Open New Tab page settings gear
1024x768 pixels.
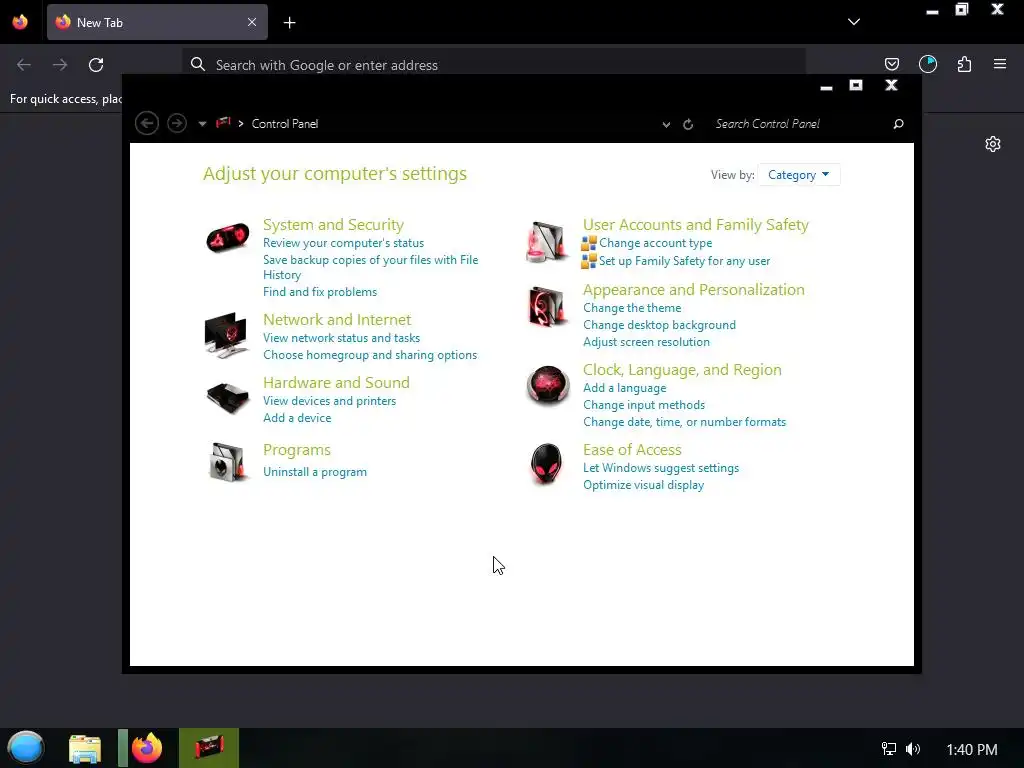[x=993, y=144]
